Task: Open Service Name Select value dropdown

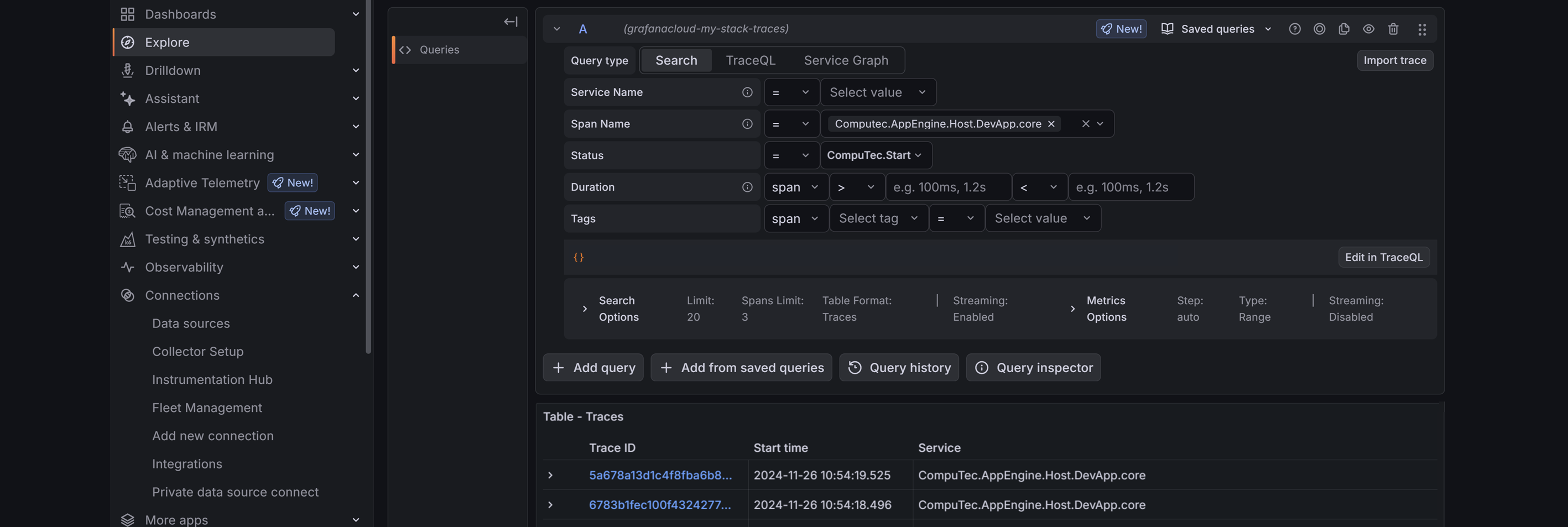Action: [x=878, y=92]
